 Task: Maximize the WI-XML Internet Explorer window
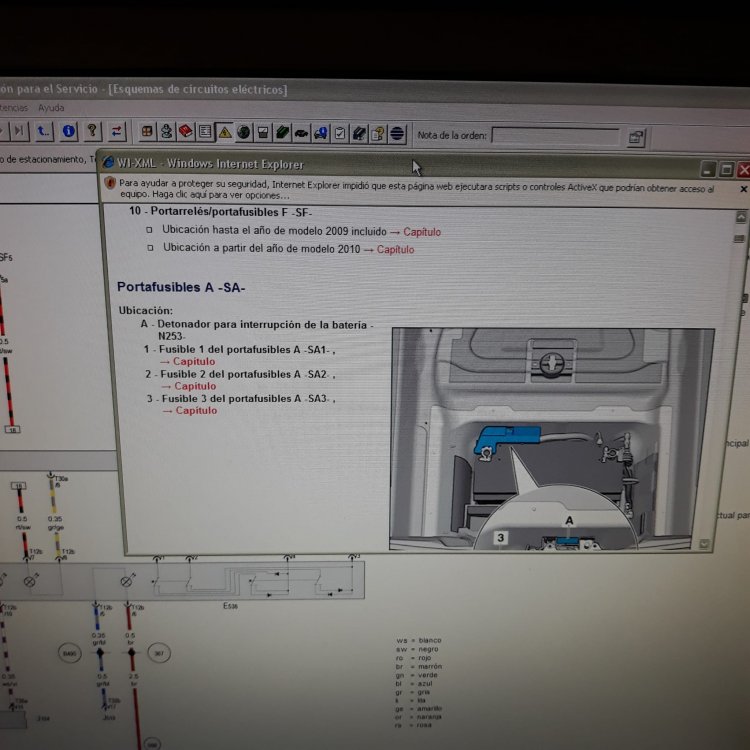(x=727, y=169)
